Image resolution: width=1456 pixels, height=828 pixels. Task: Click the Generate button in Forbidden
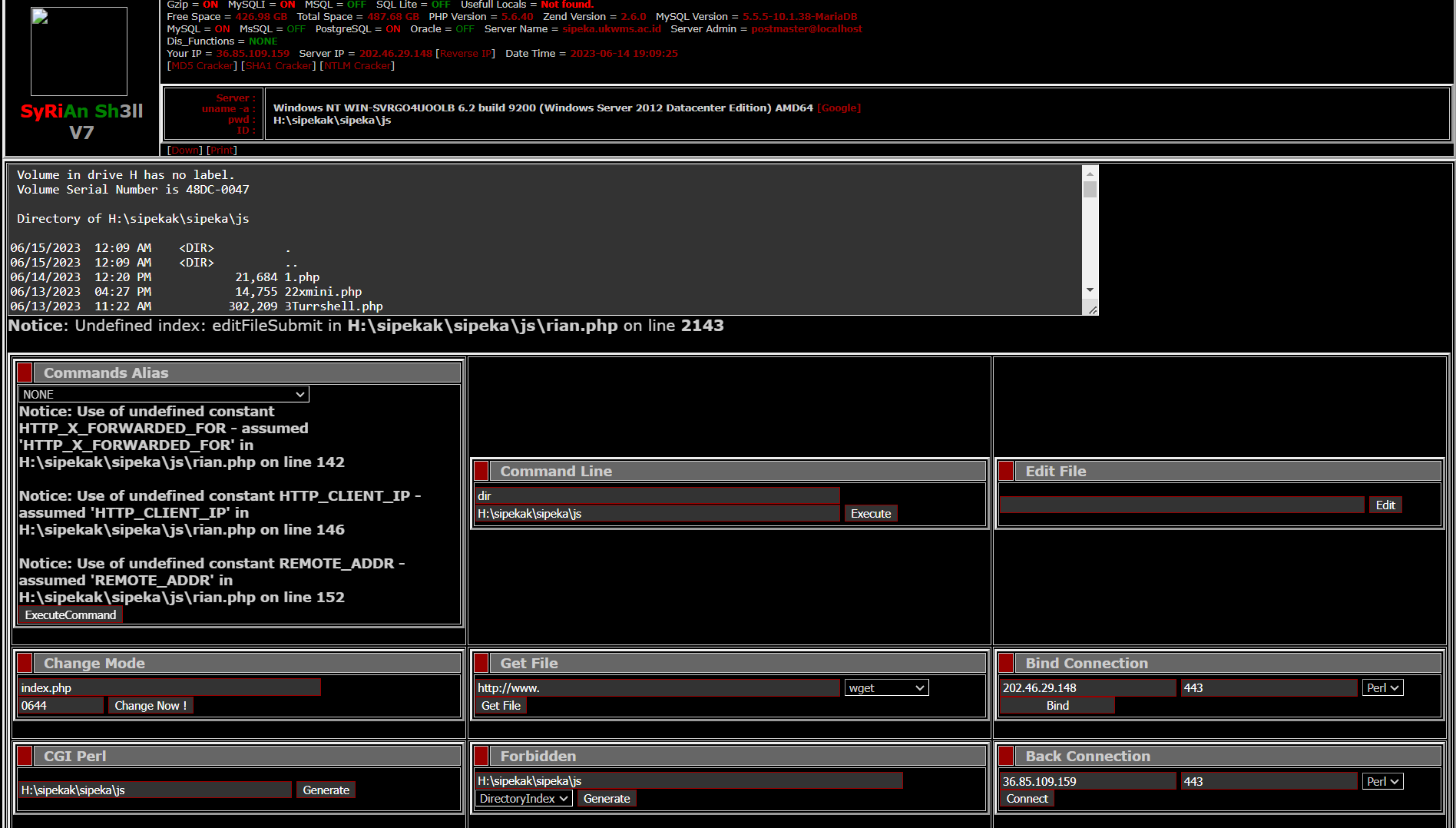click(607, 799)
